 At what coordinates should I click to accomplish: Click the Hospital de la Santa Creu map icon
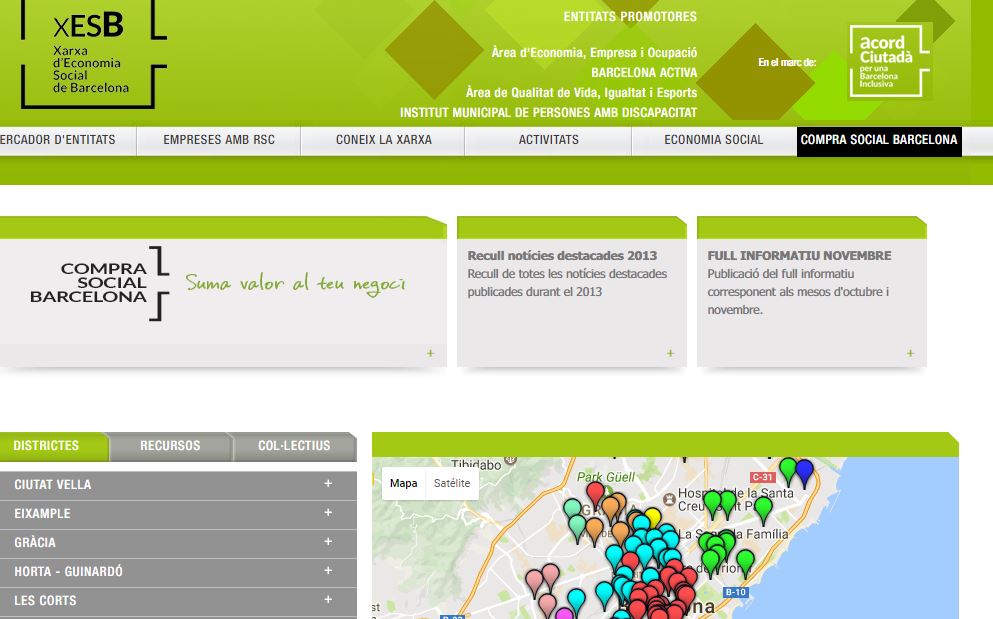coord(669,499)
